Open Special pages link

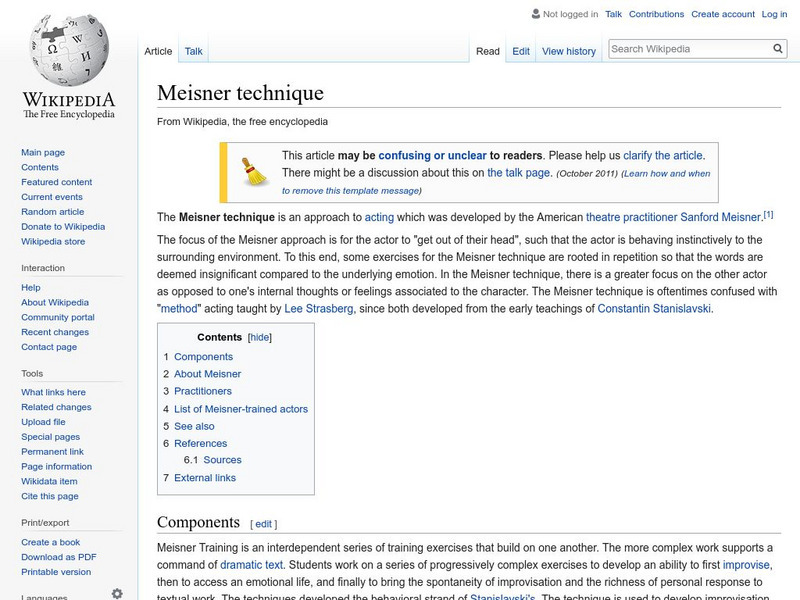[x=51, y=436]
